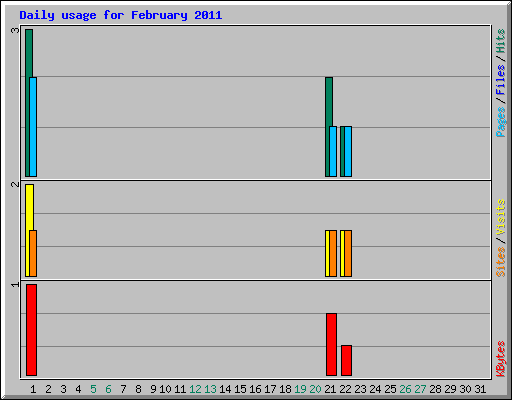Click day label '10' on the x-axis
This screenshot has height=400, width=512.
[165, 389]
